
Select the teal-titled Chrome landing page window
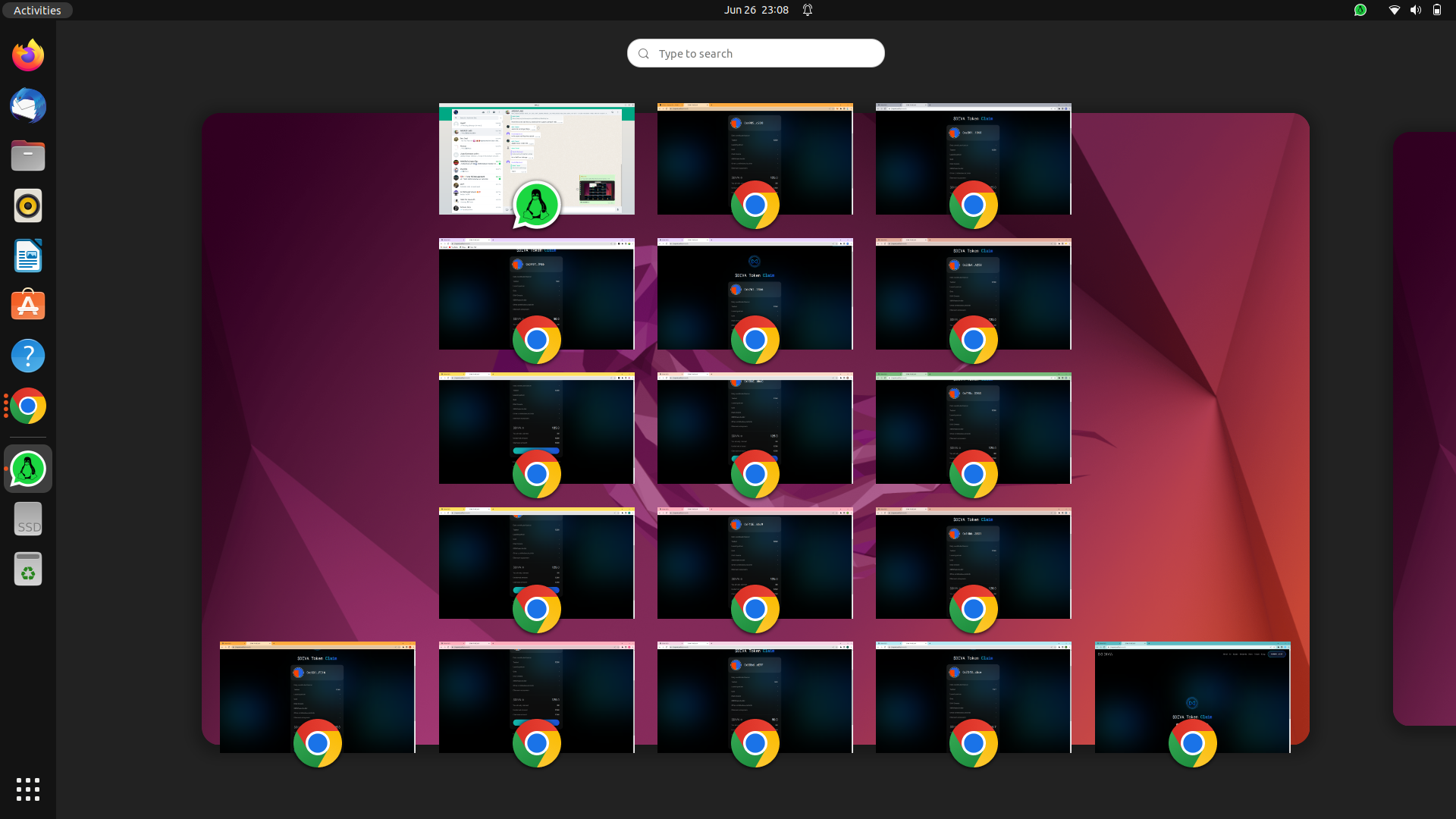[1193, 697]
